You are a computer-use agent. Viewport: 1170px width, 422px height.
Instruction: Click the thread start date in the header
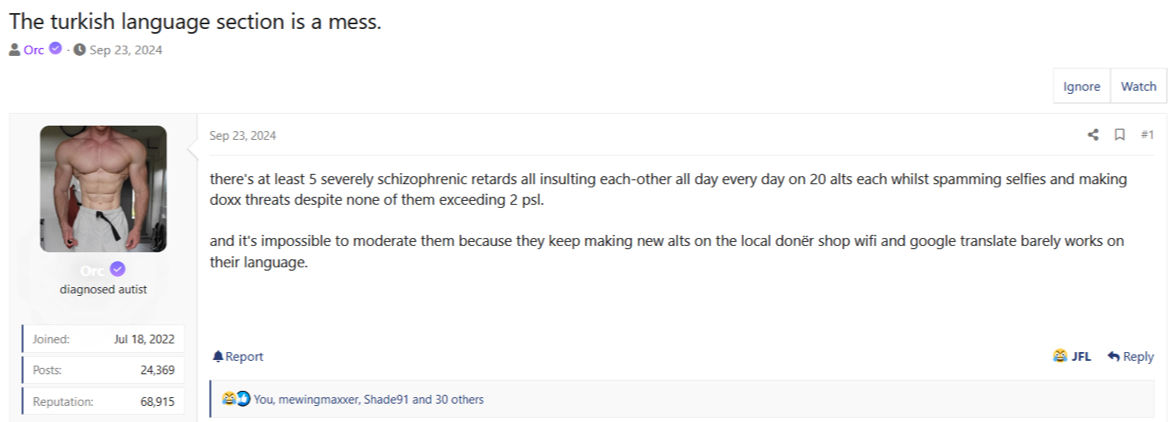pyautogui.click(x=125, y=50)
